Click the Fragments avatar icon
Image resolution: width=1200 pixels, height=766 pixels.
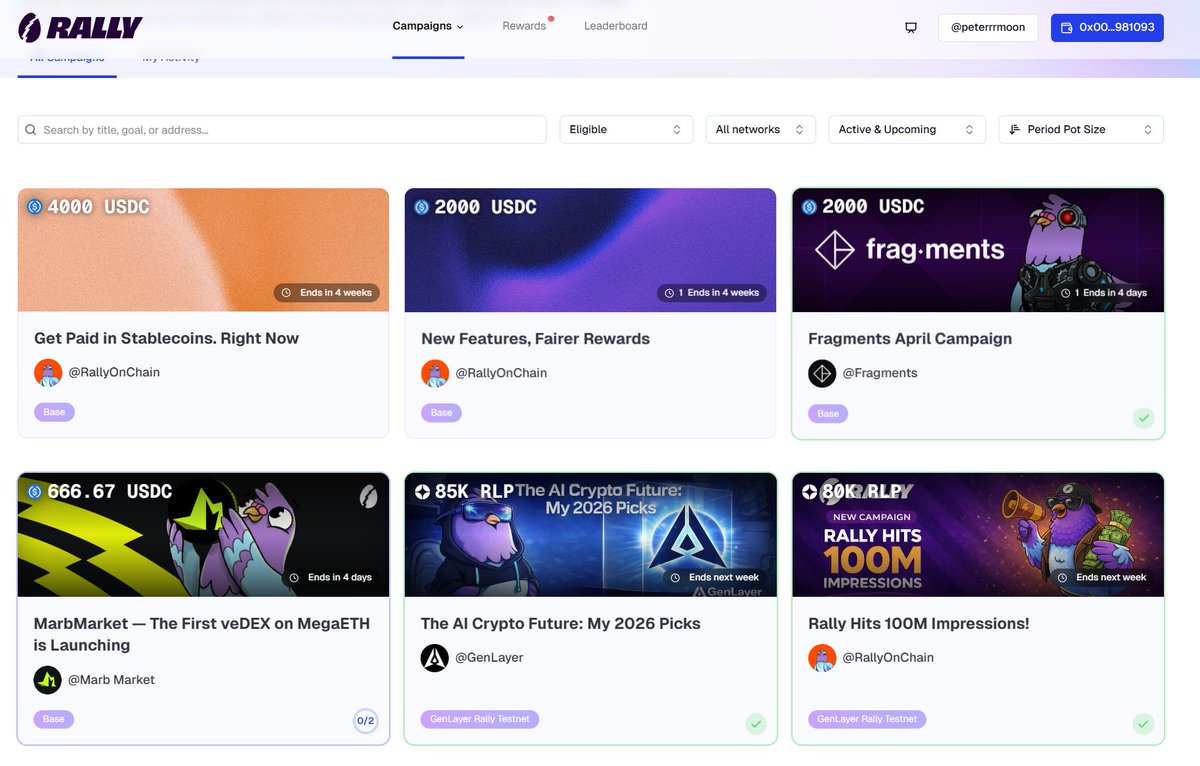pyautogui.click(x=822, y=373)
